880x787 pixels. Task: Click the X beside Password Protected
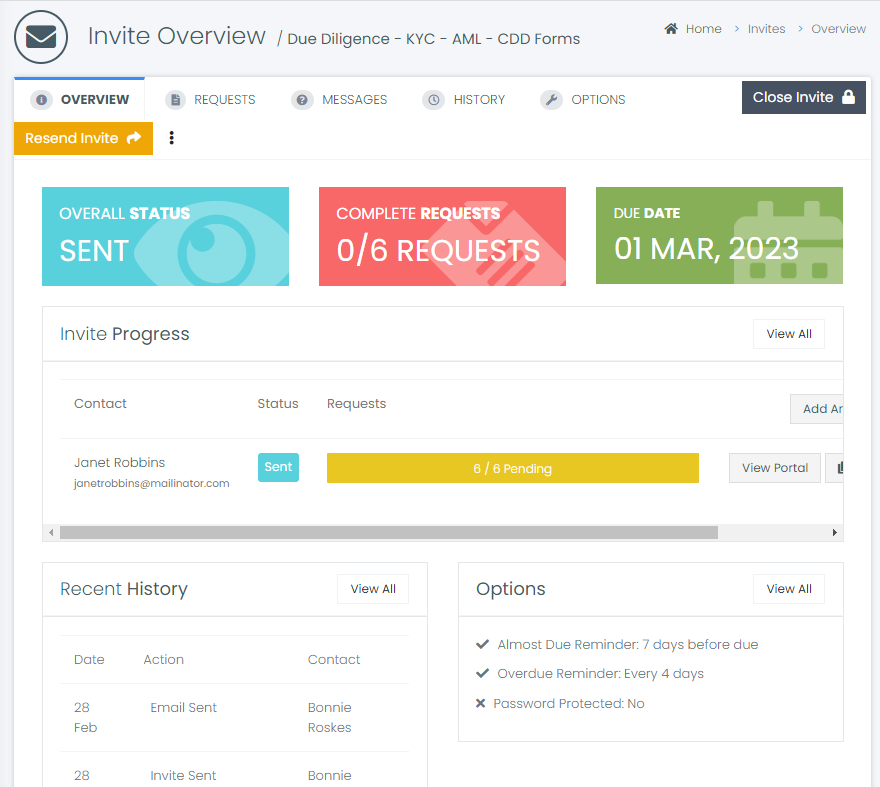tap(483, 703)
